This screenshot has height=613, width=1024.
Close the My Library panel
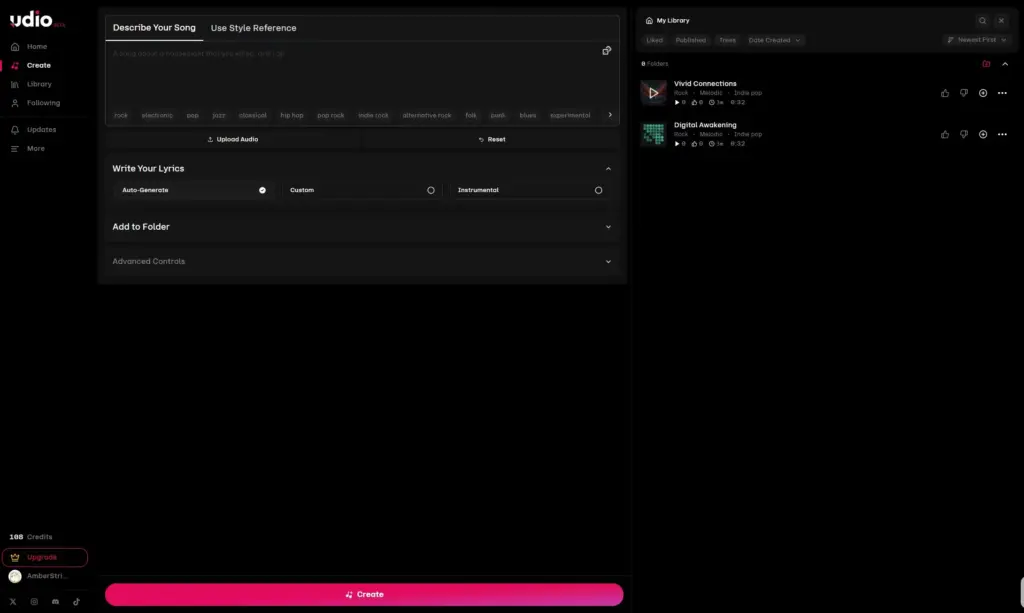1001,21
